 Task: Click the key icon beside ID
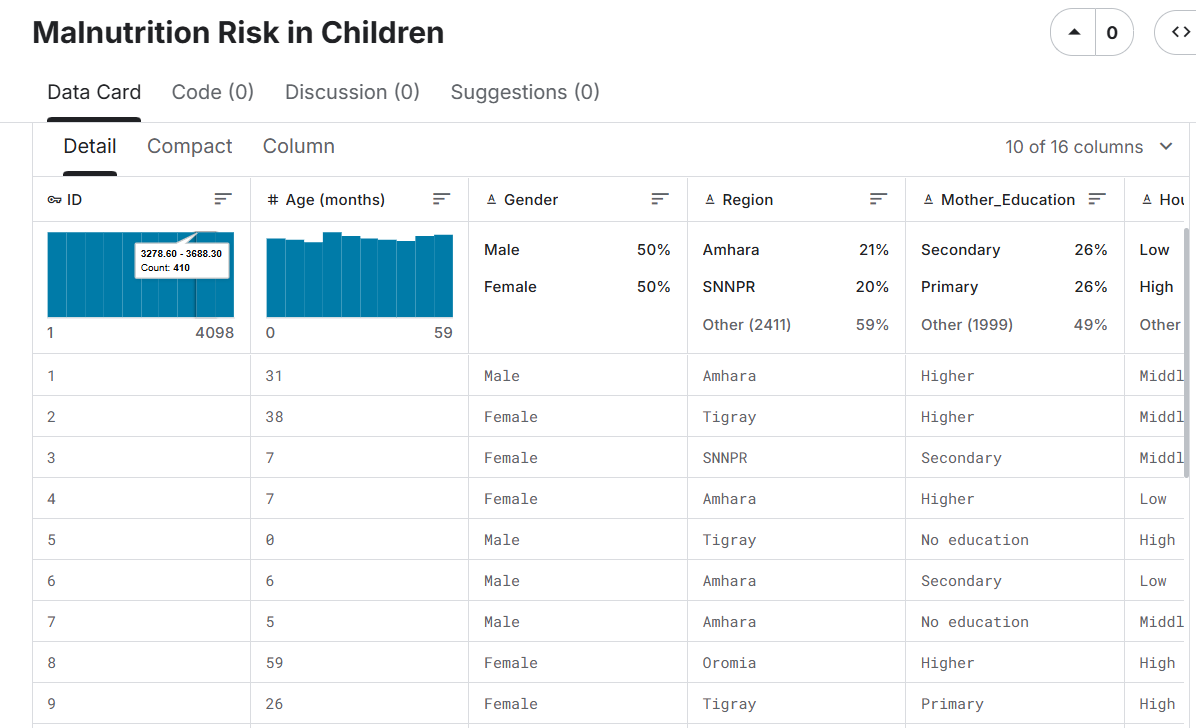point(55,200)
